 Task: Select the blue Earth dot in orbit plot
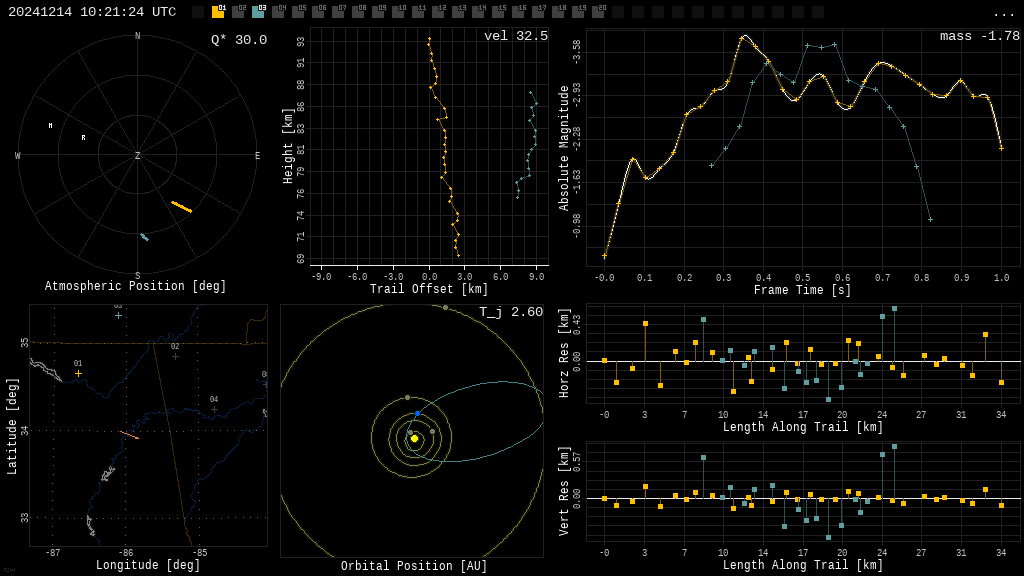click(x=418, y=413)
